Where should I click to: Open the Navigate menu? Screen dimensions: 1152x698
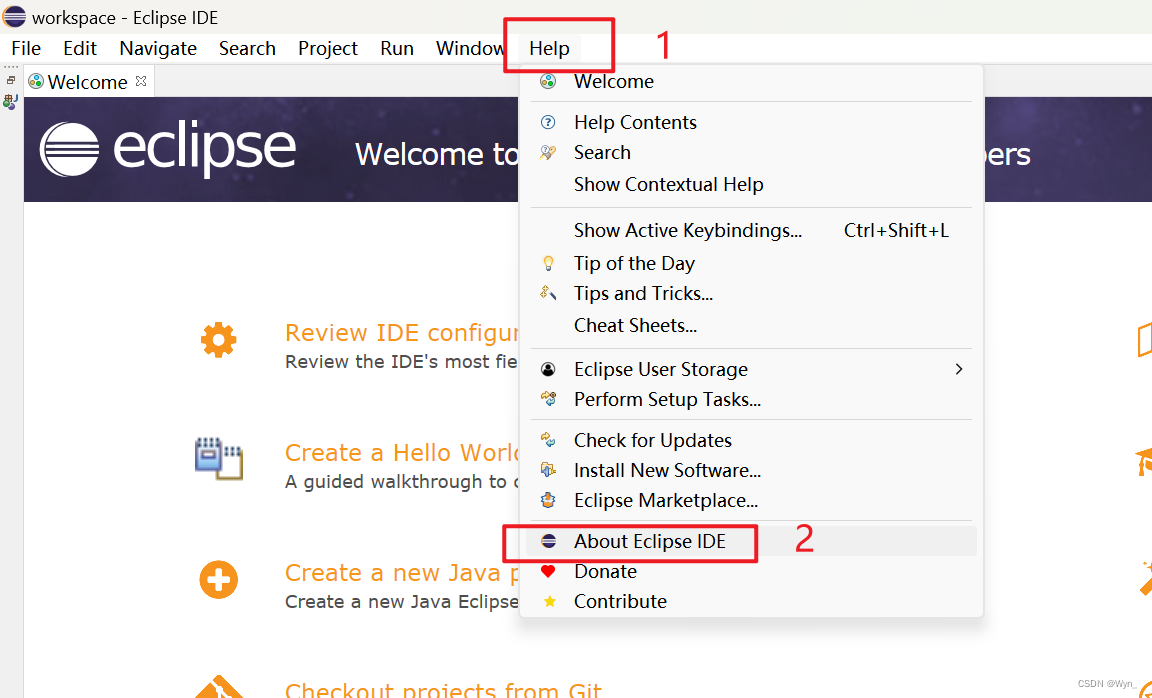[158, 48]
